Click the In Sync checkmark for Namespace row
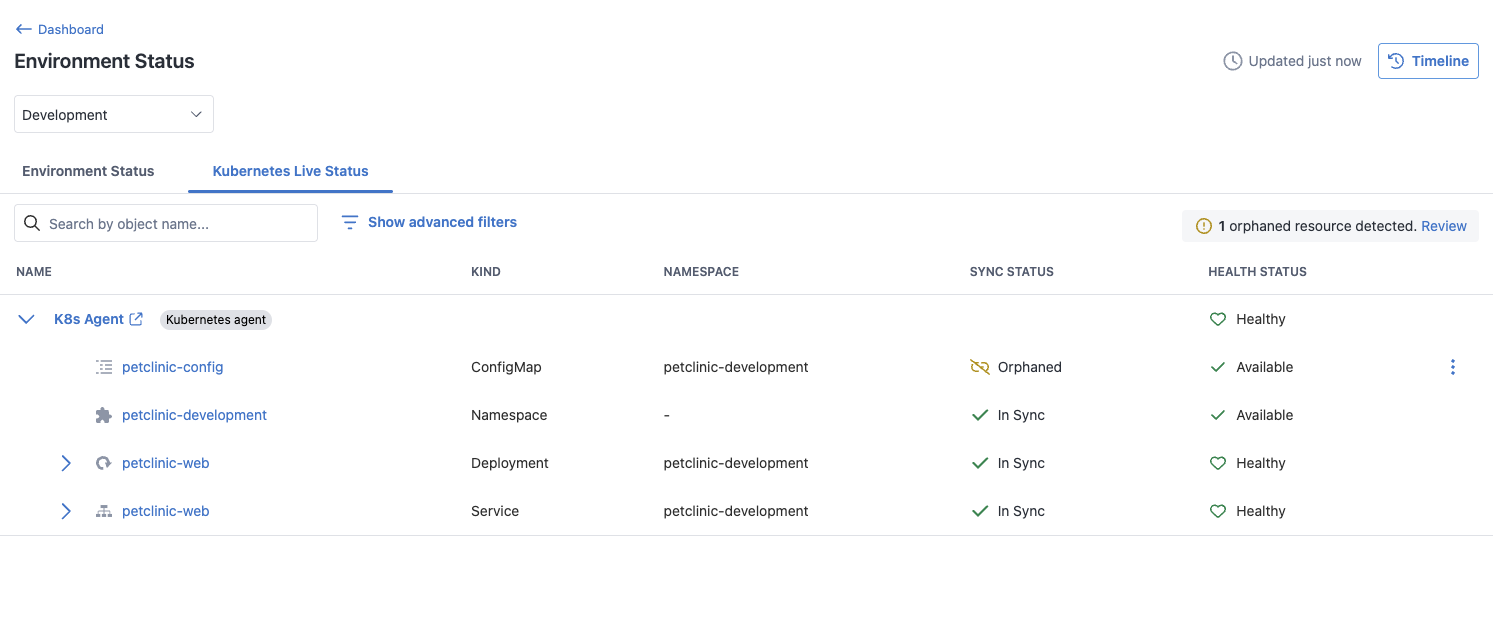Viewport: 1493px width, 636px height. point(980,415)
